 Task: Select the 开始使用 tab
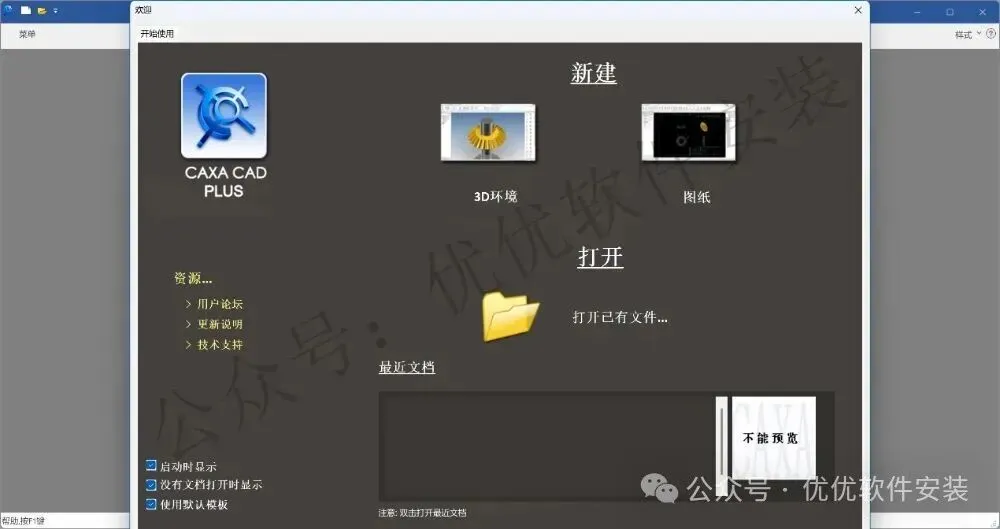pos(157,34)
